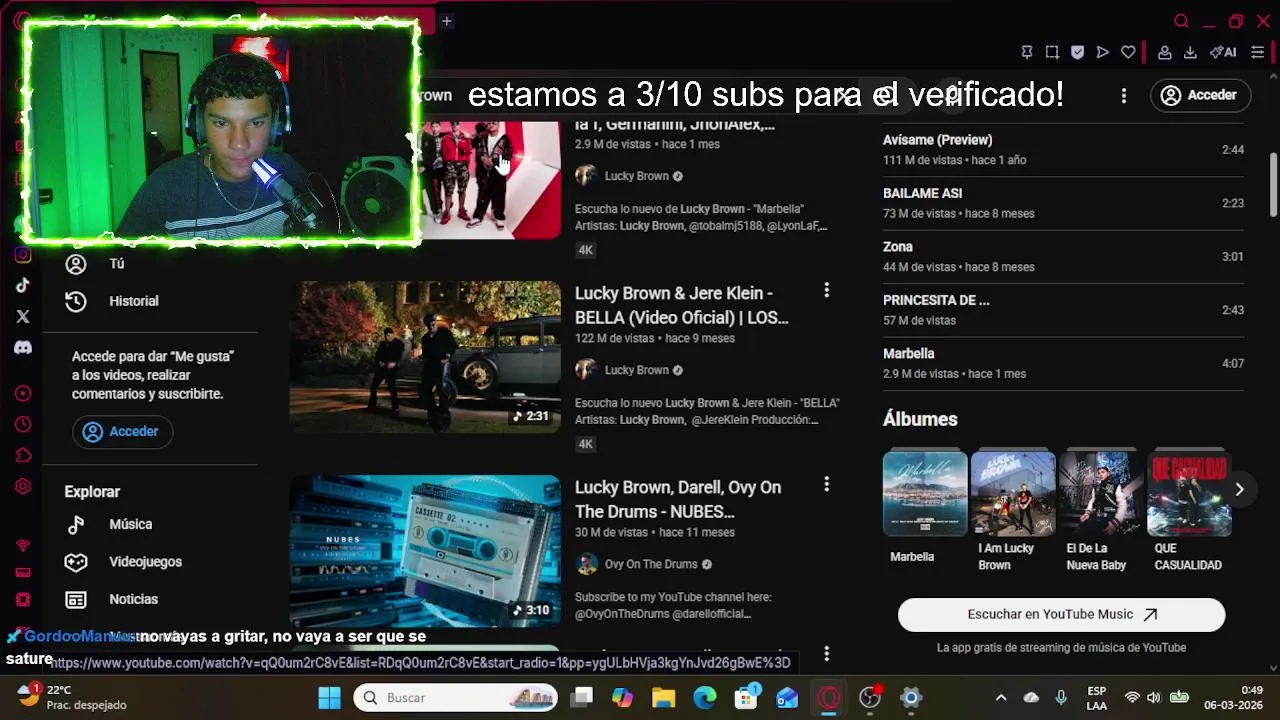Click Escuchar en YouTube Music button
Image resolution: width=1280 pixels, height=720 pixels.
coord(1061,615)
